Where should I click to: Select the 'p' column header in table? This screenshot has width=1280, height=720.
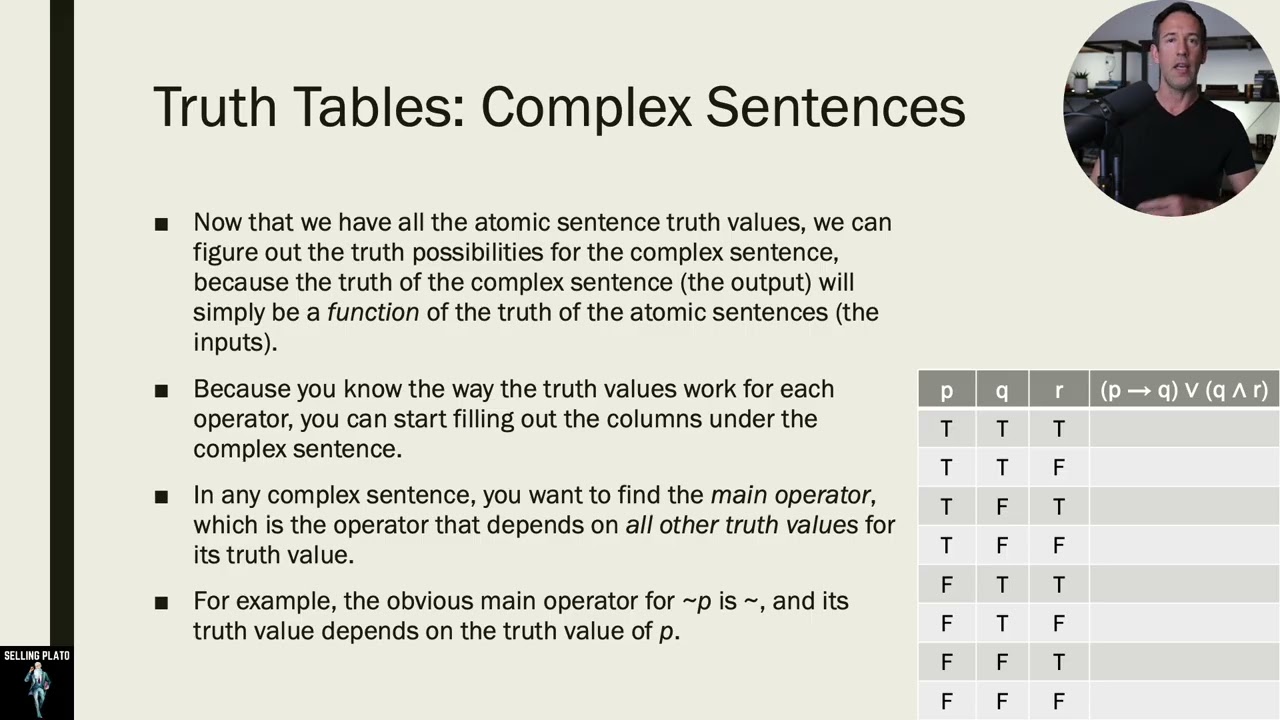(x=946, y=390)
